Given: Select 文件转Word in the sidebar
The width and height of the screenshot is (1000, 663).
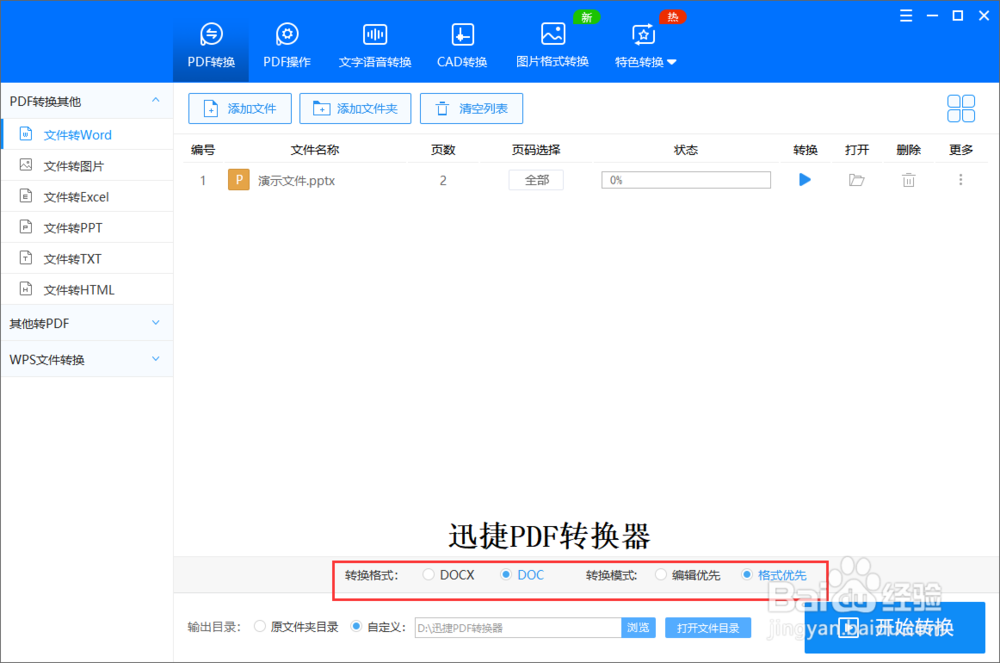Looking at the screenshot, I should [x=87, y=135].
